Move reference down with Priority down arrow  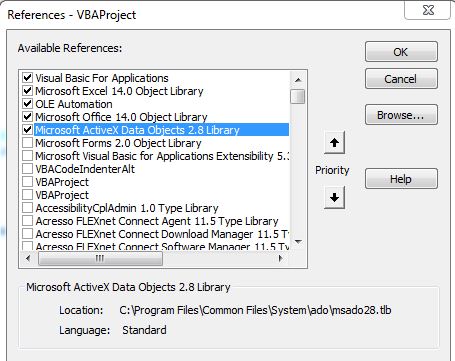(334, 197)
